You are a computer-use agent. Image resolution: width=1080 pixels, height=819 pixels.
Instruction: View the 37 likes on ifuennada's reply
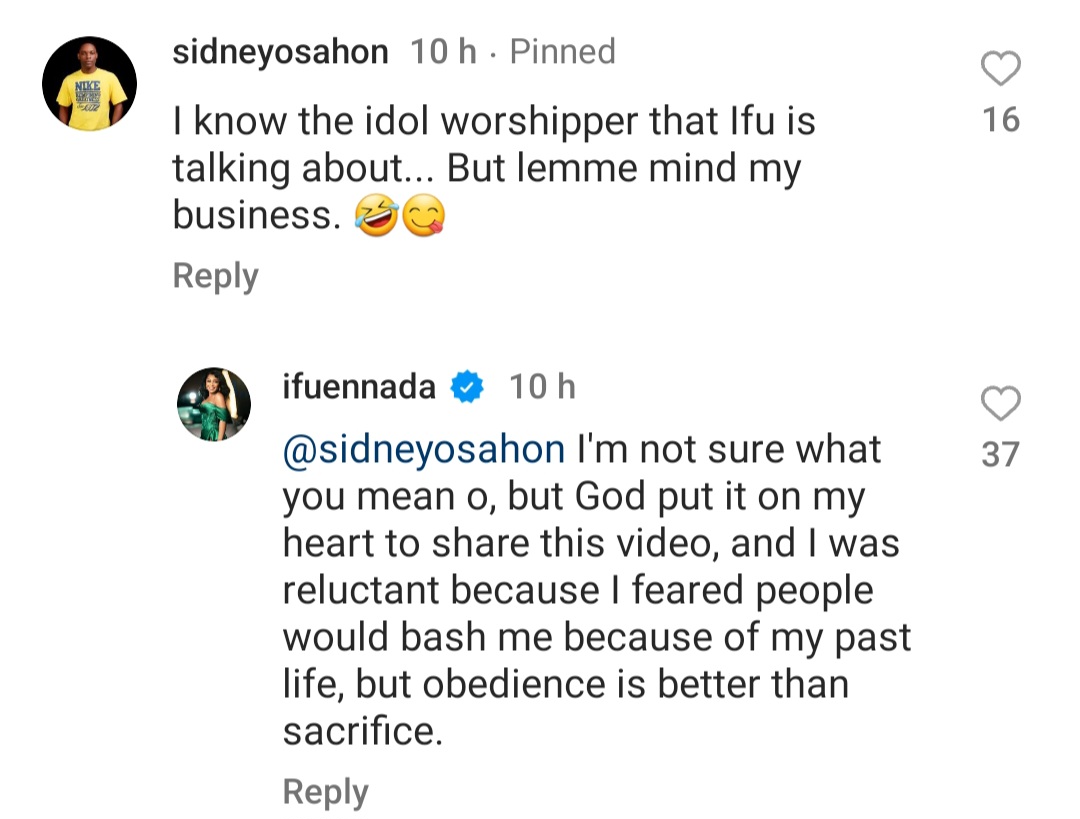(x=1001, y=455)
